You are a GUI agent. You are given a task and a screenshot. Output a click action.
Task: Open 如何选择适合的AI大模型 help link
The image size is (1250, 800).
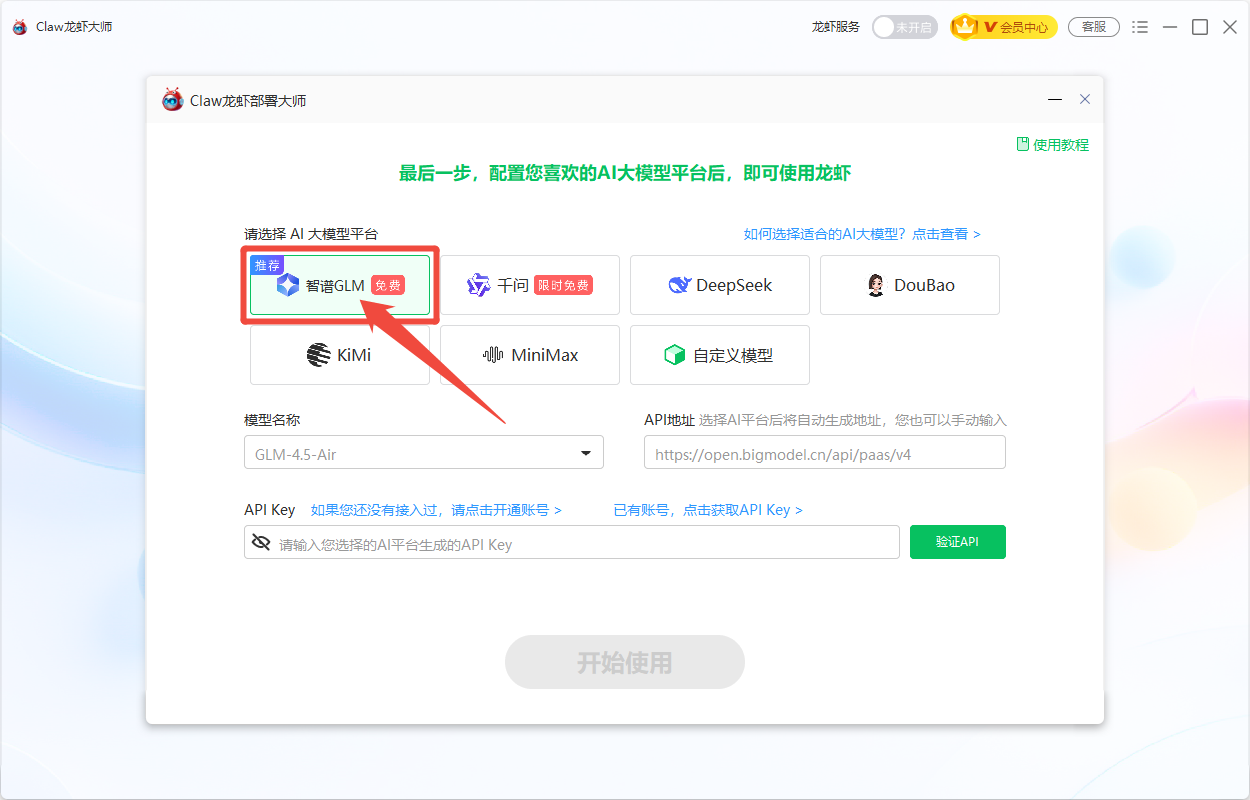click(x=862, y=234)
